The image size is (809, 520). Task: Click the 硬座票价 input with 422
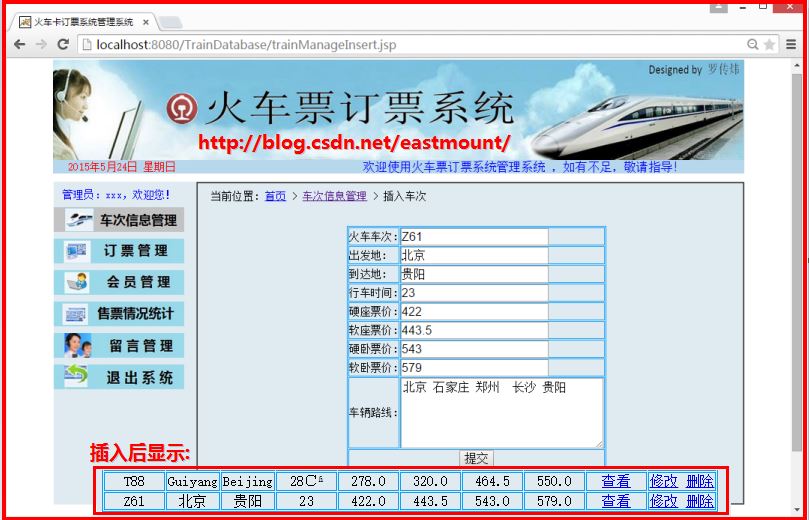point(474,312)
